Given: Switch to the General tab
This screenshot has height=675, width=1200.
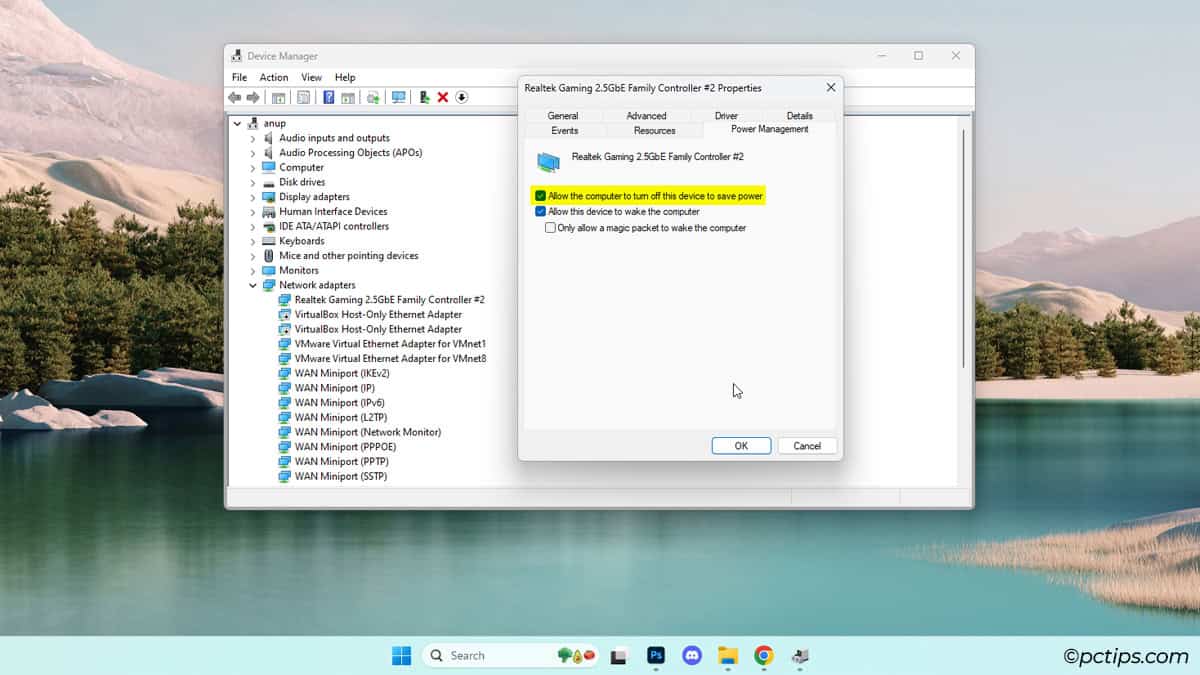Looking at the screenshot, I should click(563, 116).
